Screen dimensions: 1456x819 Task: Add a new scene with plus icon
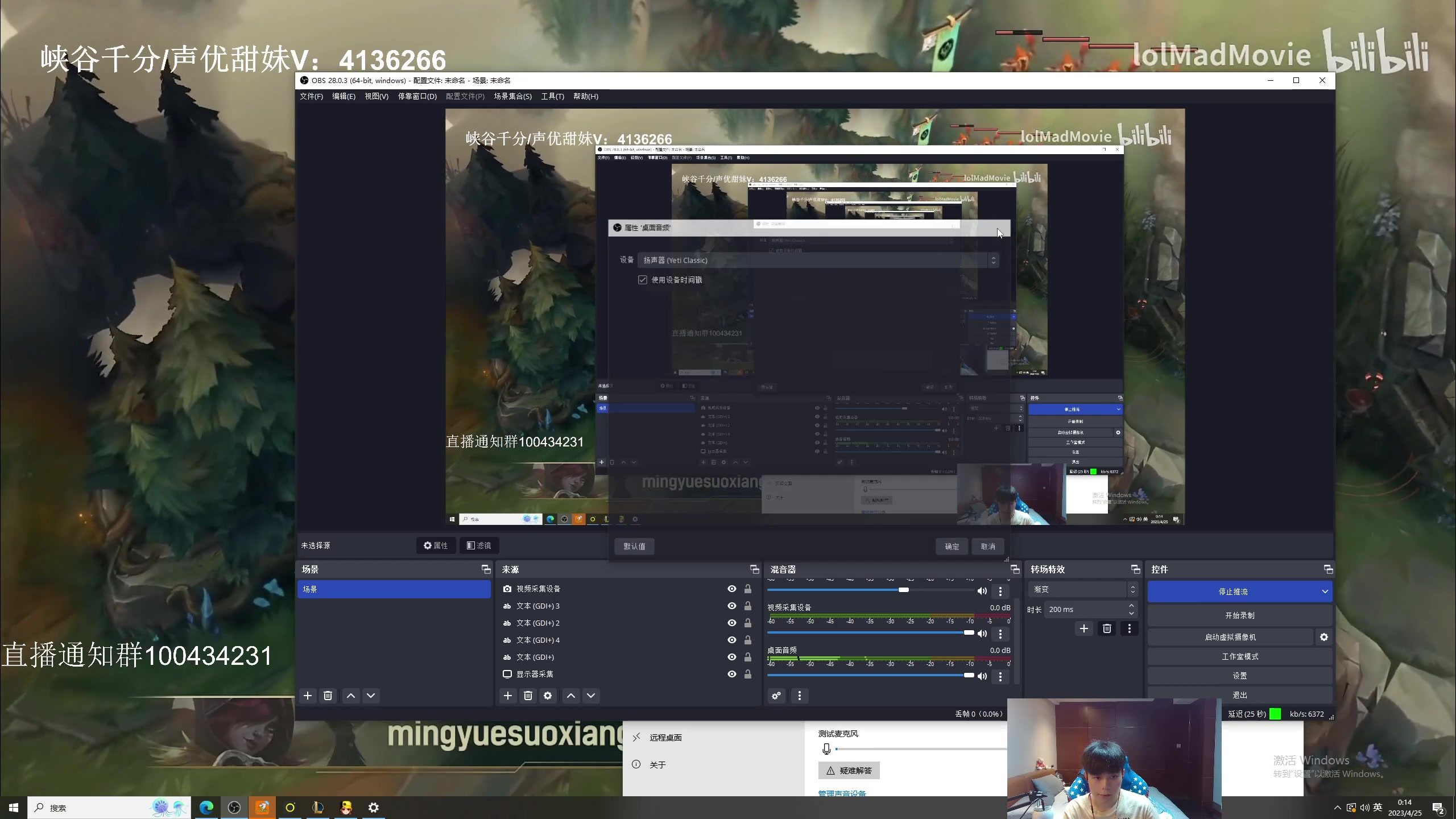[308, 696]
